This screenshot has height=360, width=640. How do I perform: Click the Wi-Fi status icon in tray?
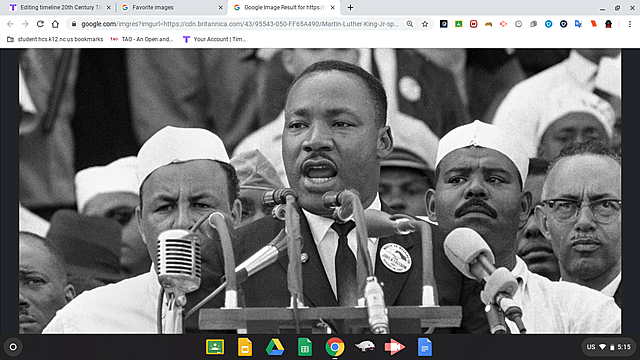(603, 347)
